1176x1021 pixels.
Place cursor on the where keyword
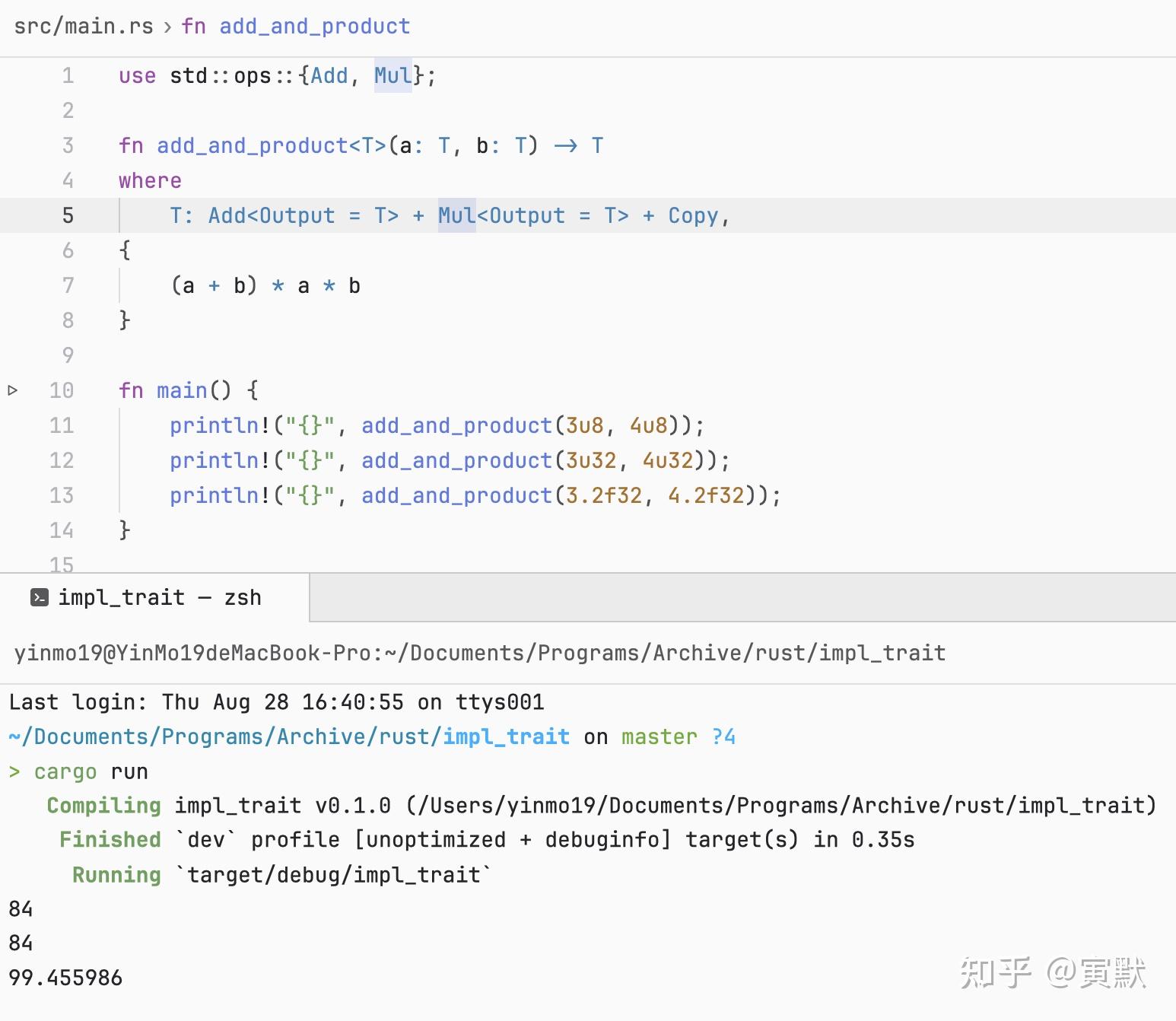pyautogui.click(x=150, y=181)
